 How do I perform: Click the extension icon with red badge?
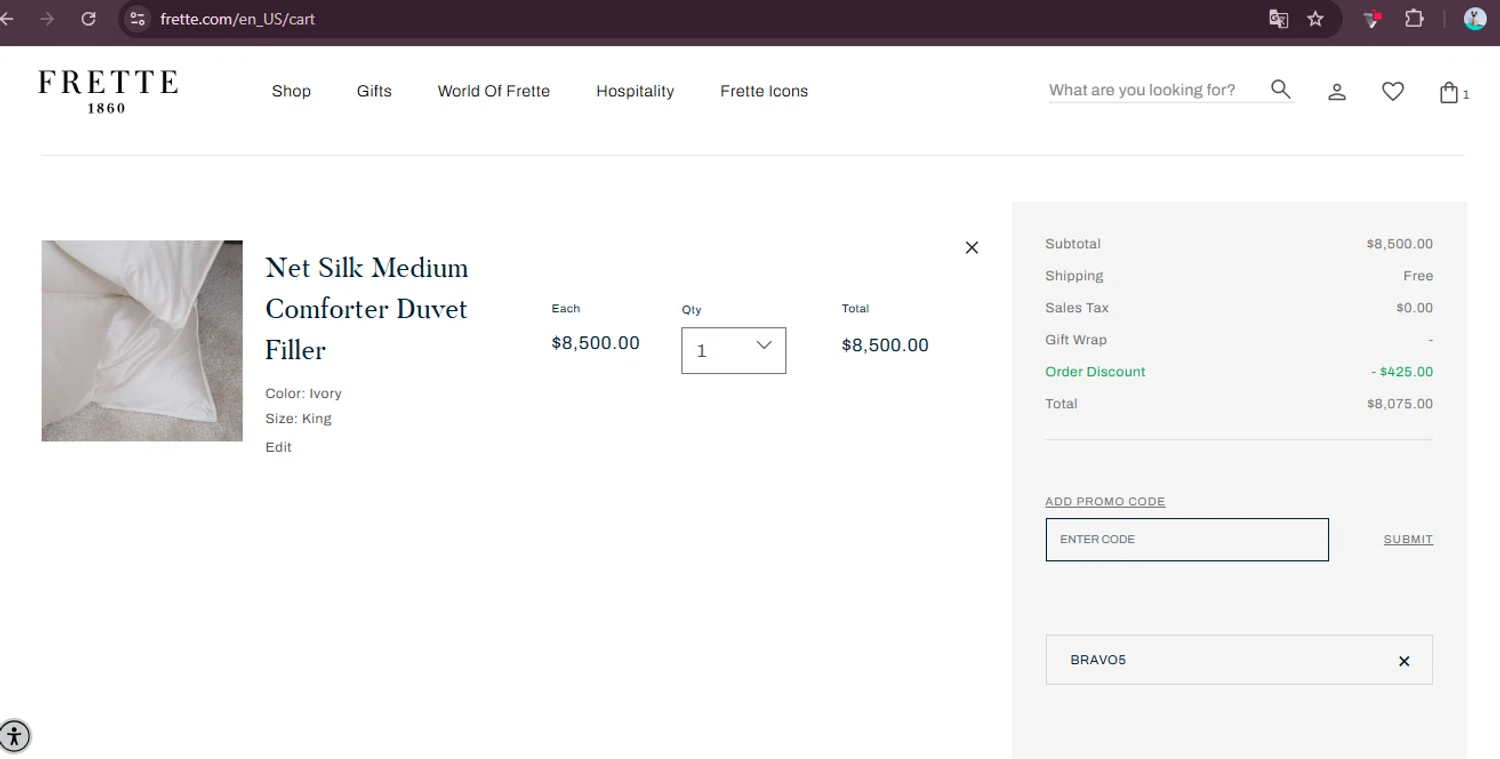(x=1372, y=18)
